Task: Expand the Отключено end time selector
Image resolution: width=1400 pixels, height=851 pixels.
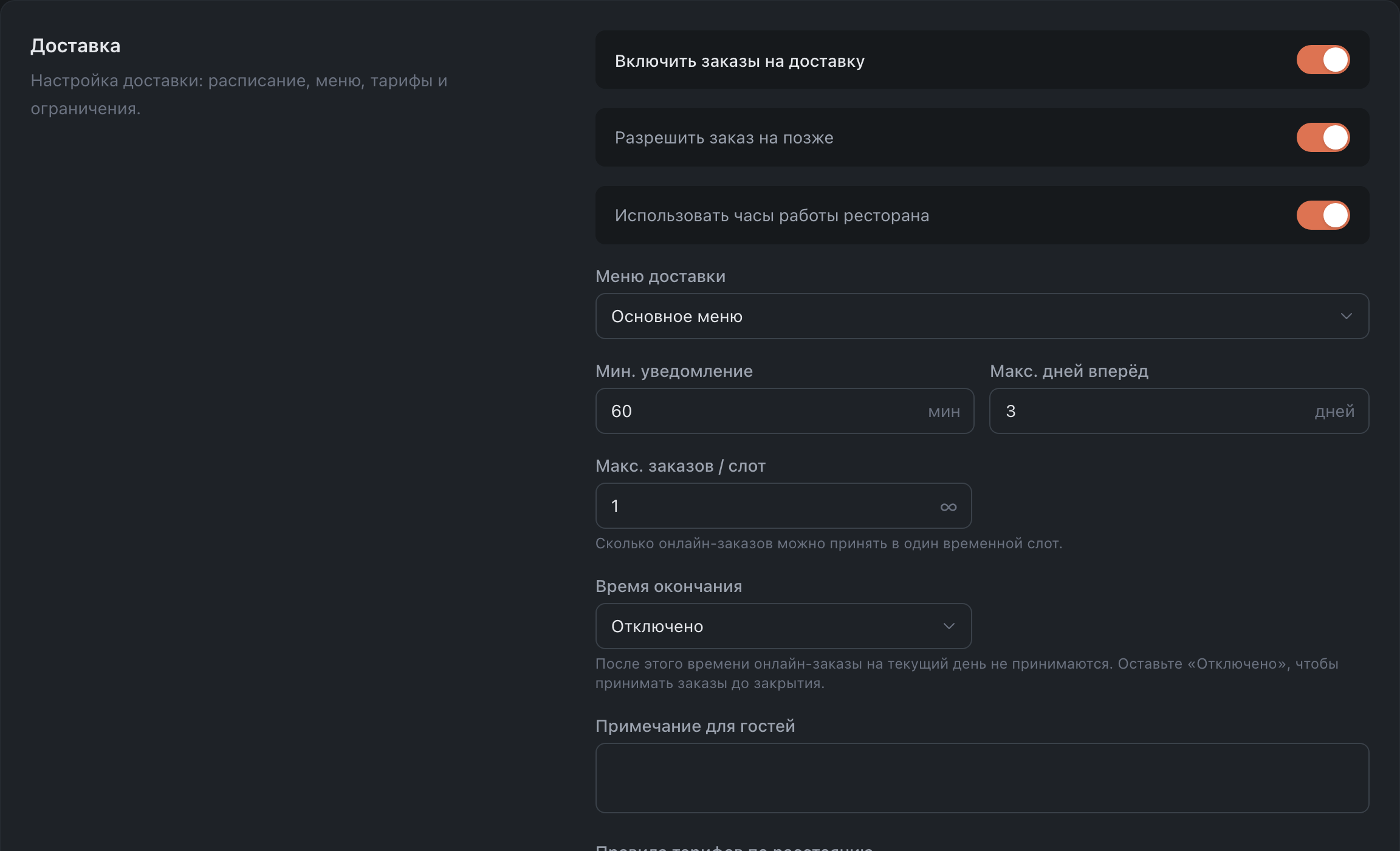Action: click(x=783, y=626)
